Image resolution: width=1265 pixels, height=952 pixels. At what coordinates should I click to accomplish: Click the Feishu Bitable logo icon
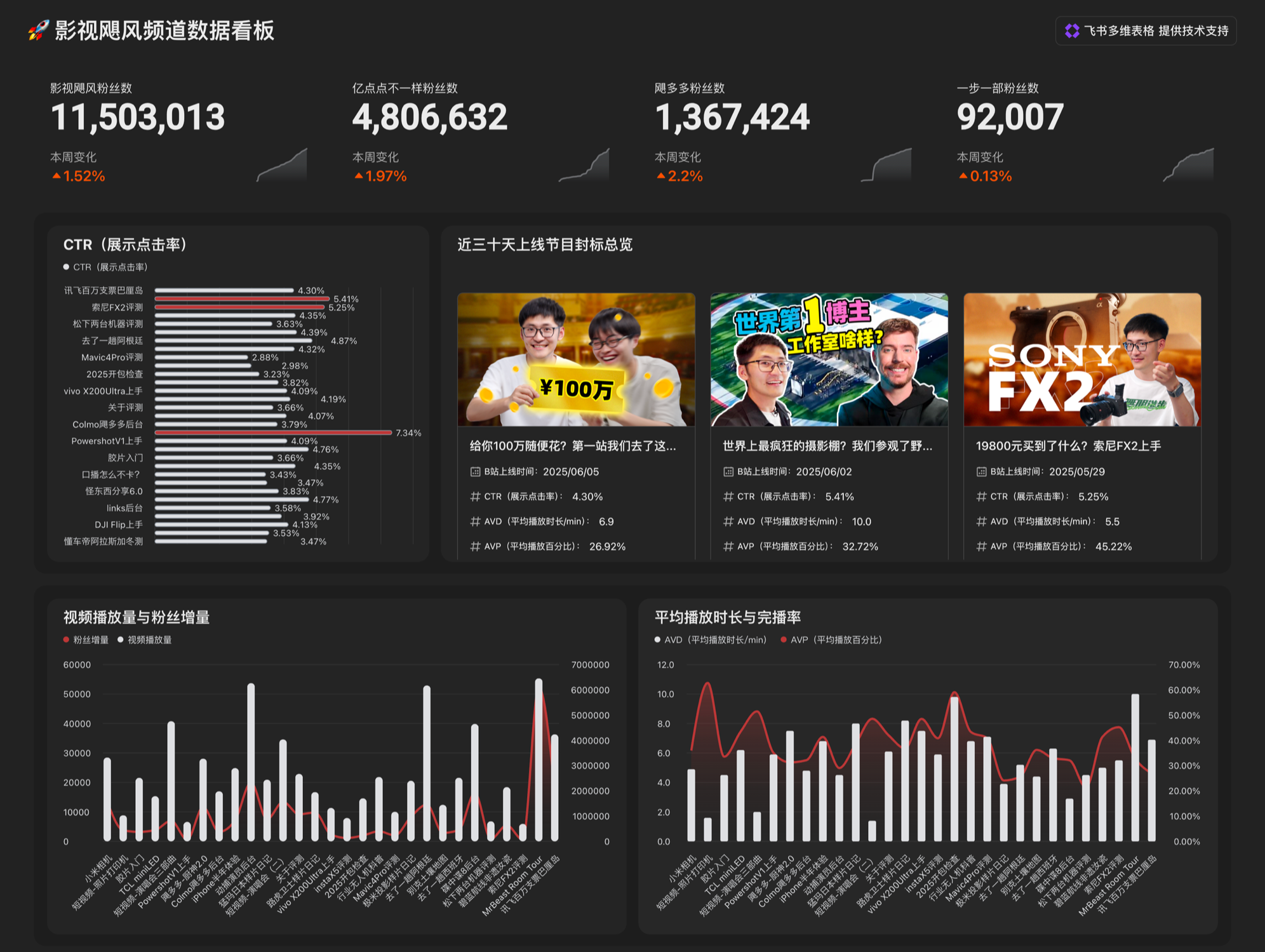pos(1072,31)
